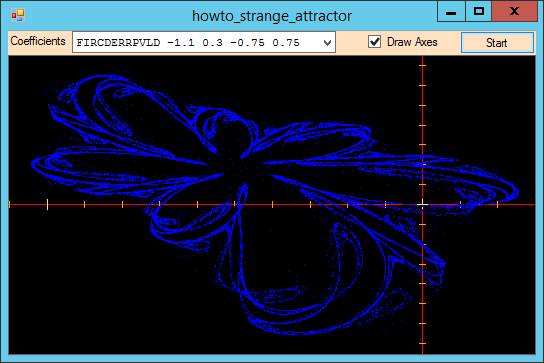The width and height of the screenshot is (544, 363).
Task: Toggle axes using the Draw Axes label
Action: (412, 42)
